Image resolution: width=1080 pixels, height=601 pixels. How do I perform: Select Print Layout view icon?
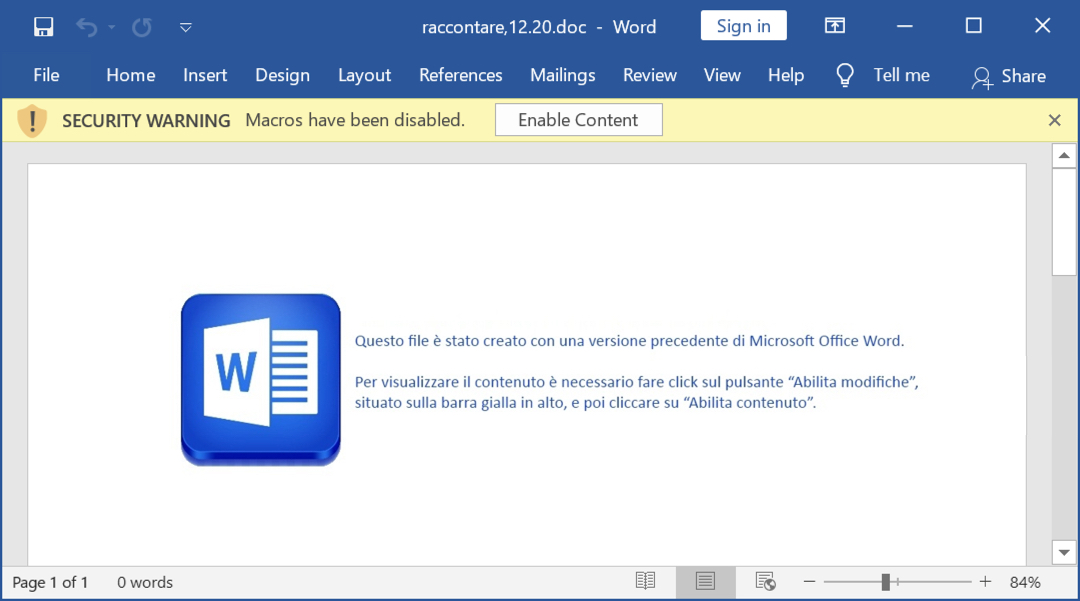click(705, 582)
